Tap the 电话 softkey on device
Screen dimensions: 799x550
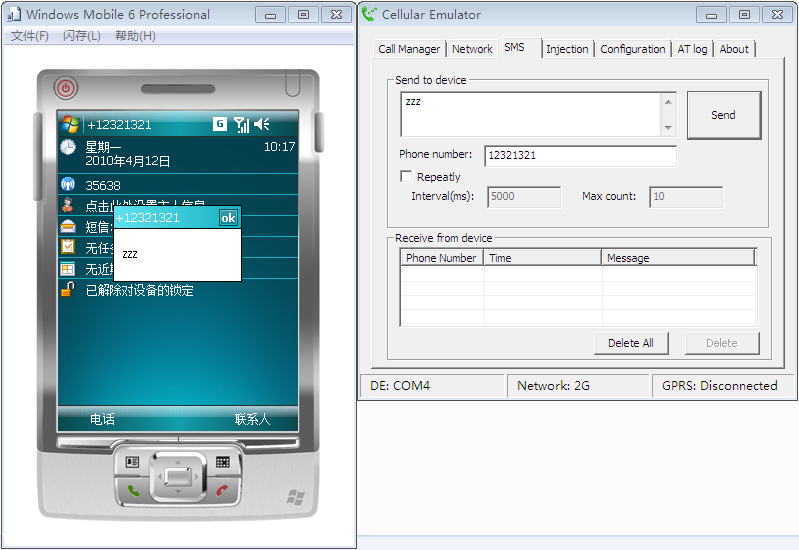tap(102, 419)
